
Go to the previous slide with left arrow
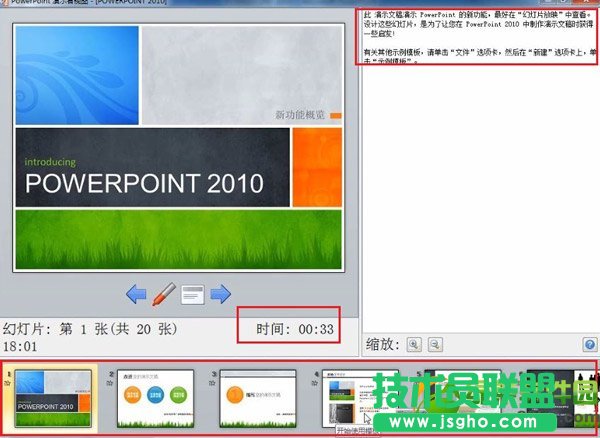[x=137, y=294]
